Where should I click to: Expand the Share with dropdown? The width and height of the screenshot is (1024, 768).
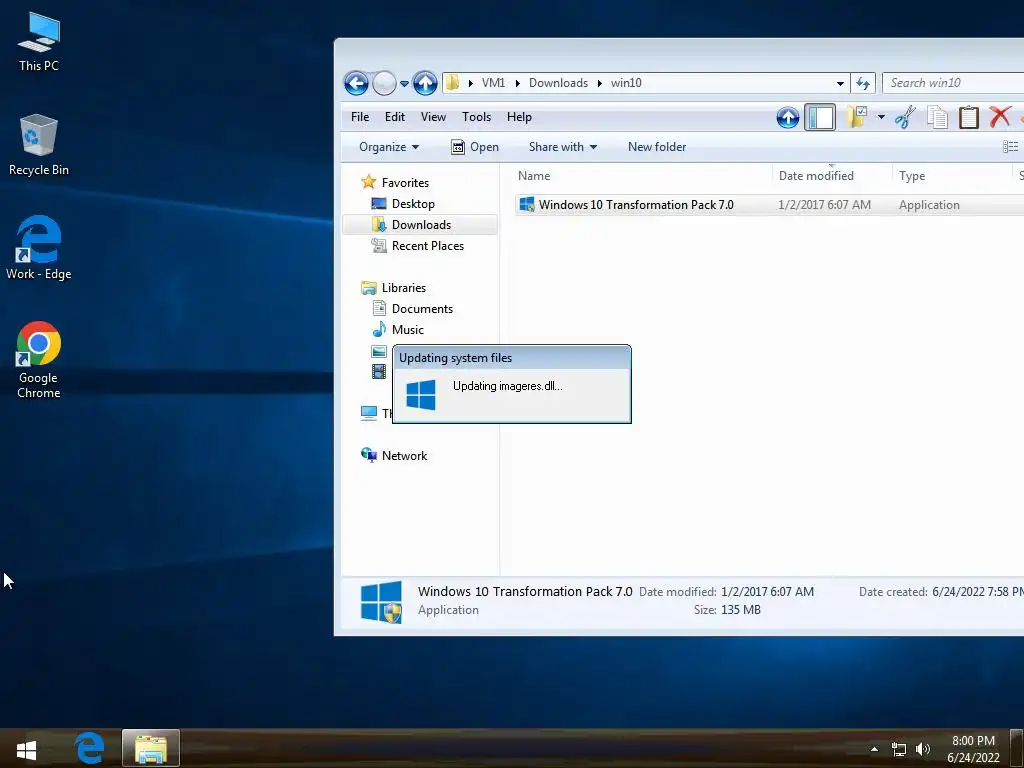pyautogui.click(x=562, y=147)
